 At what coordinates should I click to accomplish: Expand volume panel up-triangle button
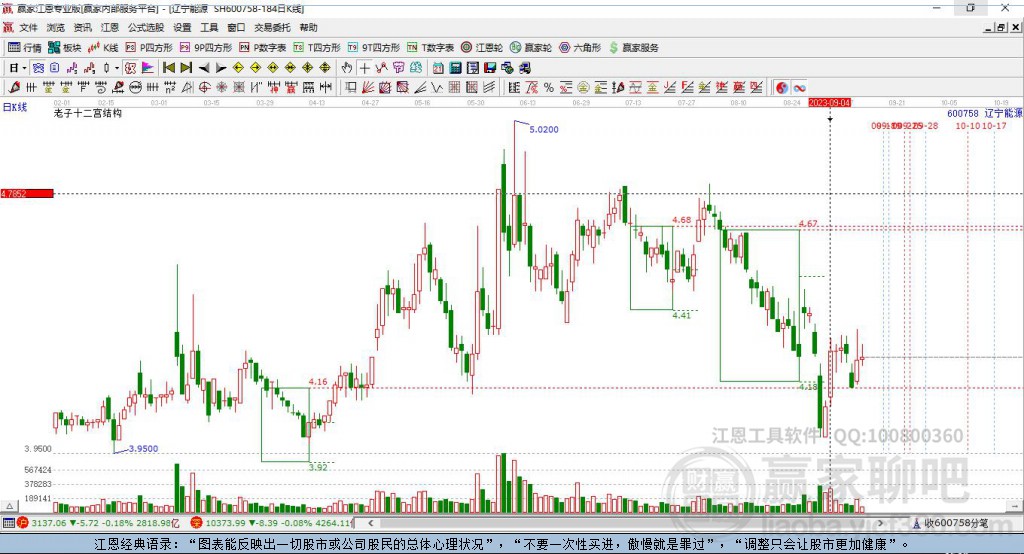[9, 506]
